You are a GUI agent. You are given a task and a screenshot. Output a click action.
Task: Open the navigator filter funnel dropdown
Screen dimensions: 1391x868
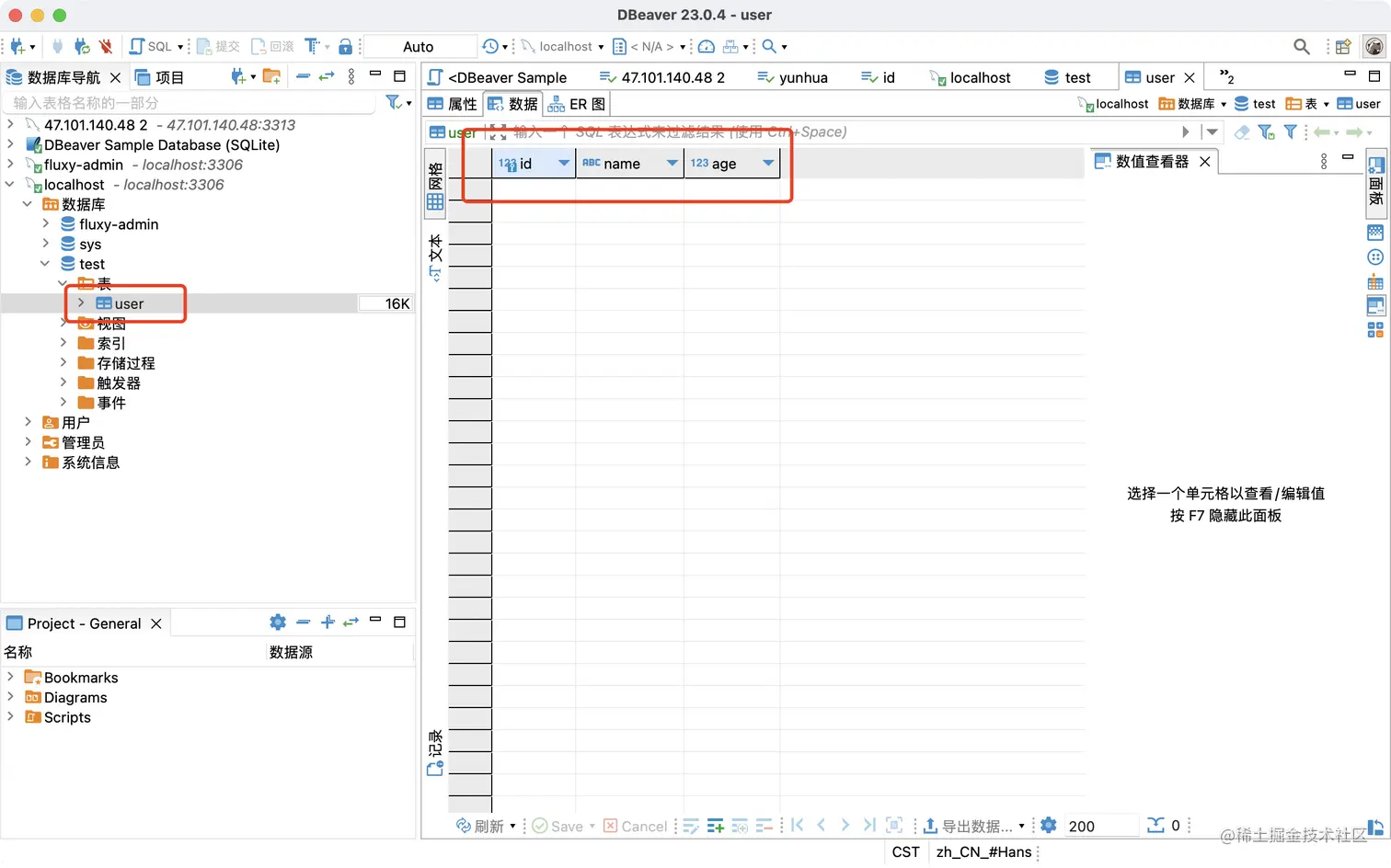pos(398,102)
